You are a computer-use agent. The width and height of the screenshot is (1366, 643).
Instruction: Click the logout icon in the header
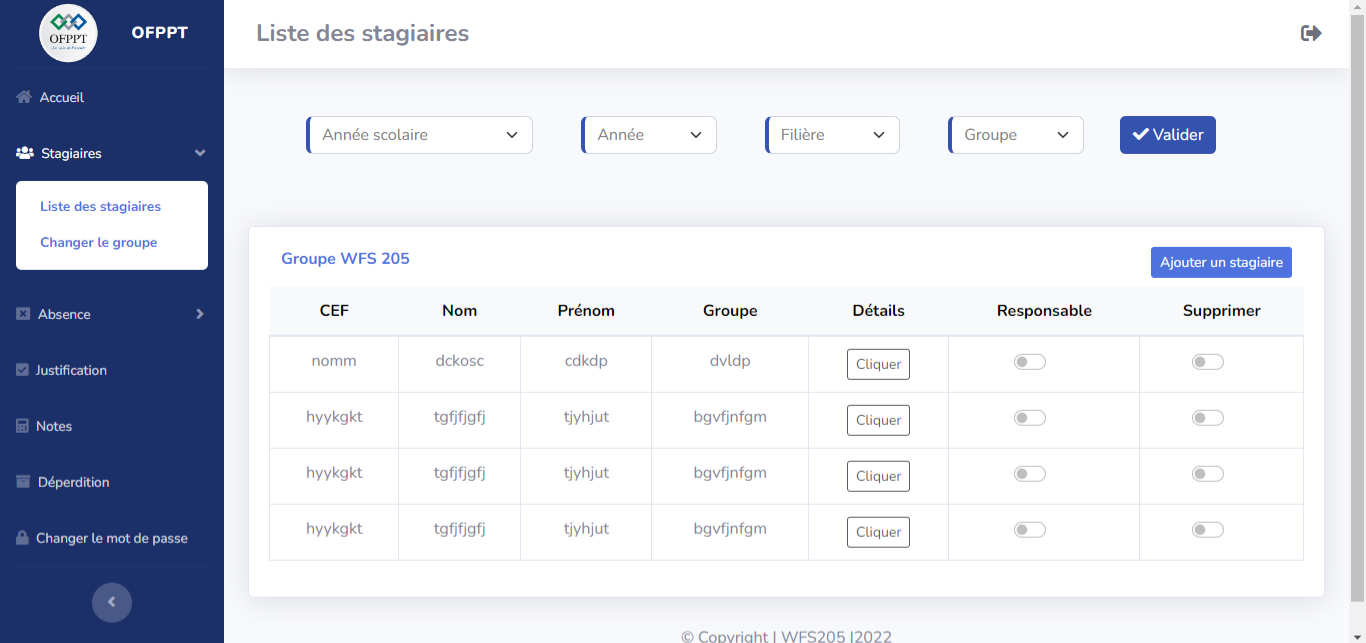coord(1310,33)
